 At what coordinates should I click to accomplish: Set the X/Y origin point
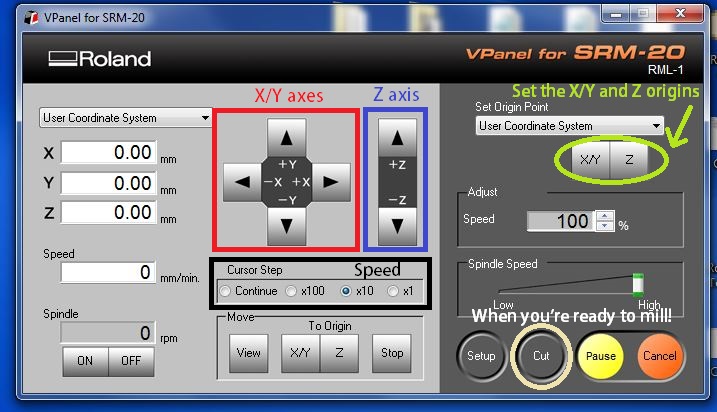pyautogui.click(x=590, y=160)
